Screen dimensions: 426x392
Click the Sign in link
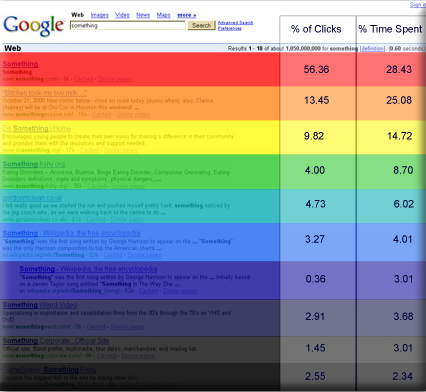[x=417, y=5]
